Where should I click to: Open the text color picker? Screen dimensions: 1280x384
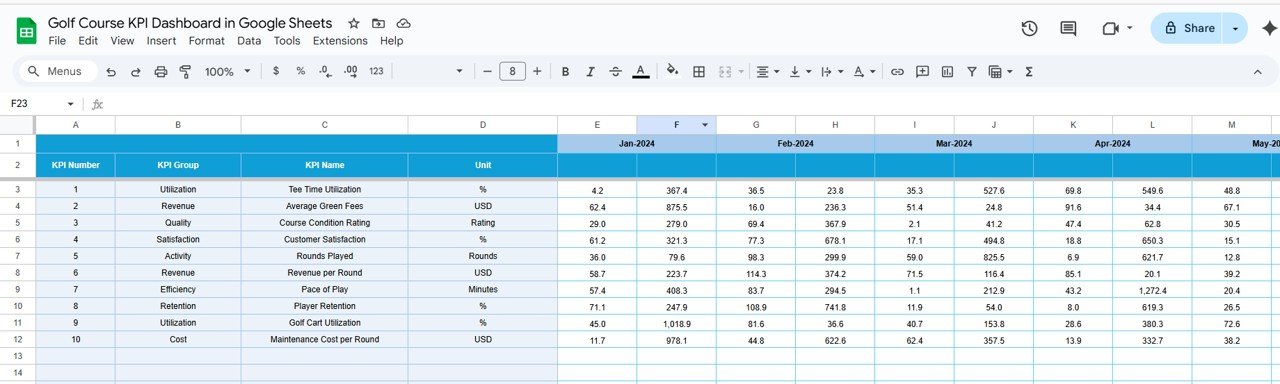[640, 72]
